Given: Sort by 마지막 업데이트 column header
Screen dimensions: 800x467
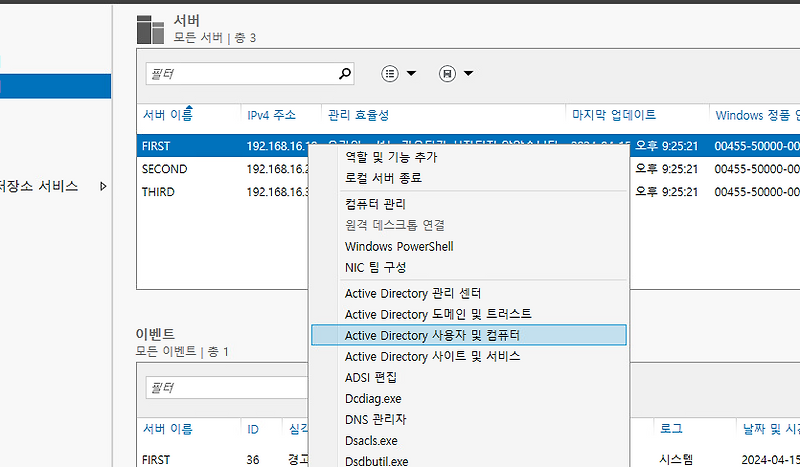Looking at the screenshot, I should tap(614, 115).
